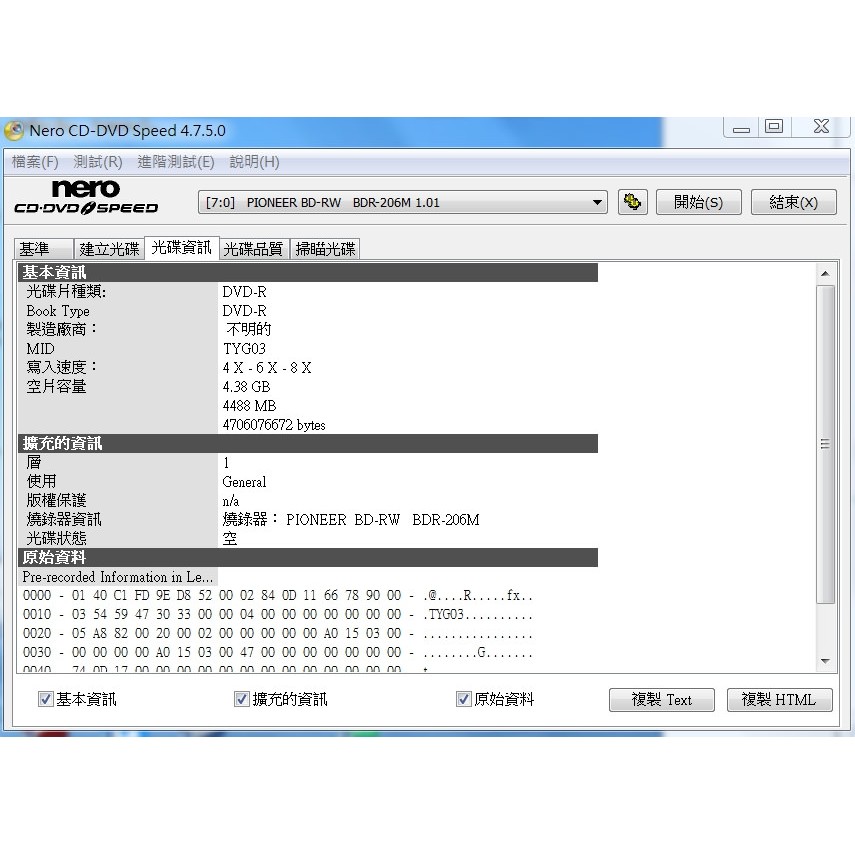Click the 製造廠商 value 不明的
Screen dimensions: 855x855
[x=249, y=329]
